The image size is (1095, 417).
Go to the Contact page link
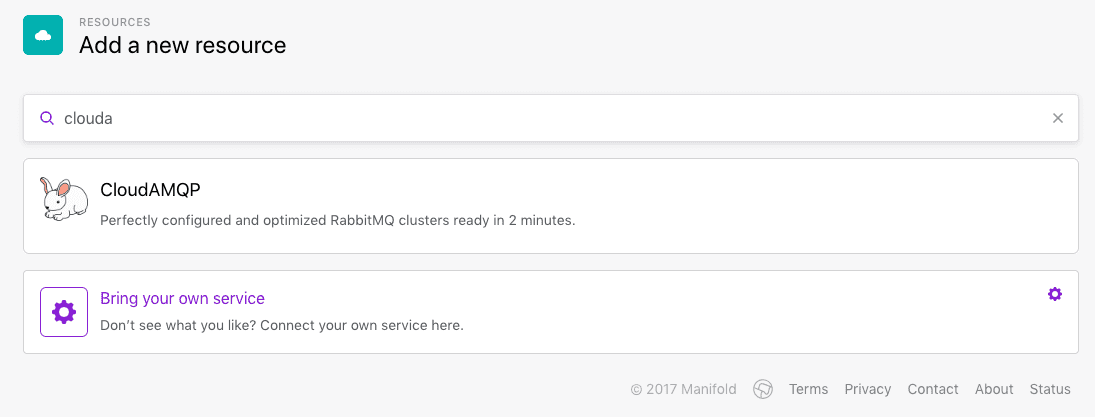click(933, 389)
